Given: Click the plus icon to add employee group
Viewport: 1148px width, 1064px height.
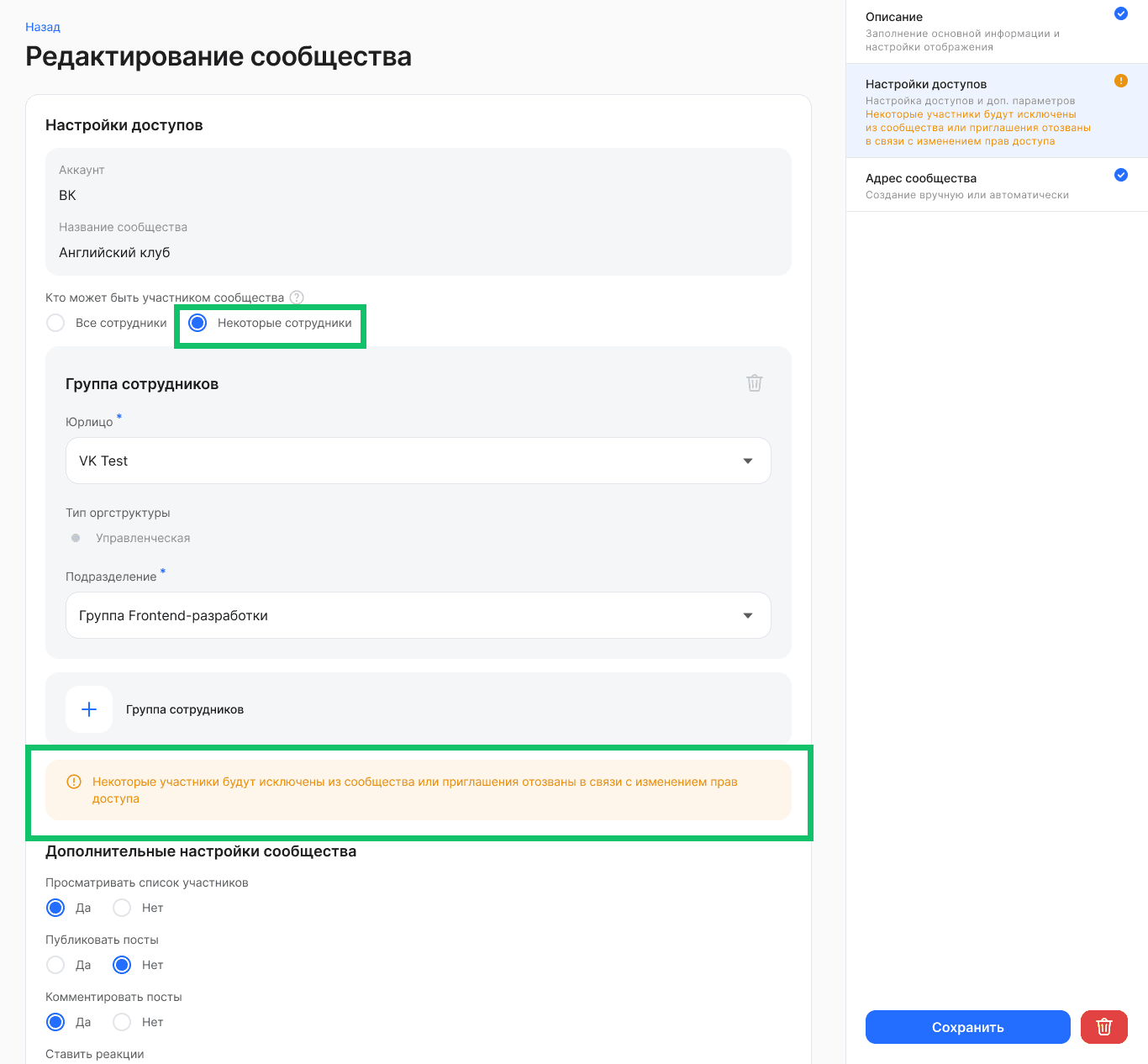Looking at the screenshot, I should 88,708.
